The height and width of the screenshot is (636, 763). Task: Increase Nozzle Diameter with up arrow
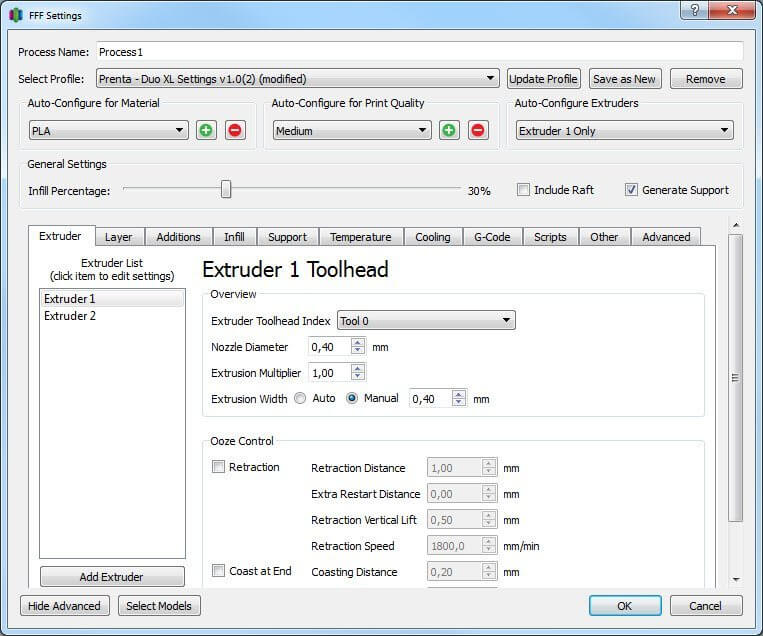359,342
